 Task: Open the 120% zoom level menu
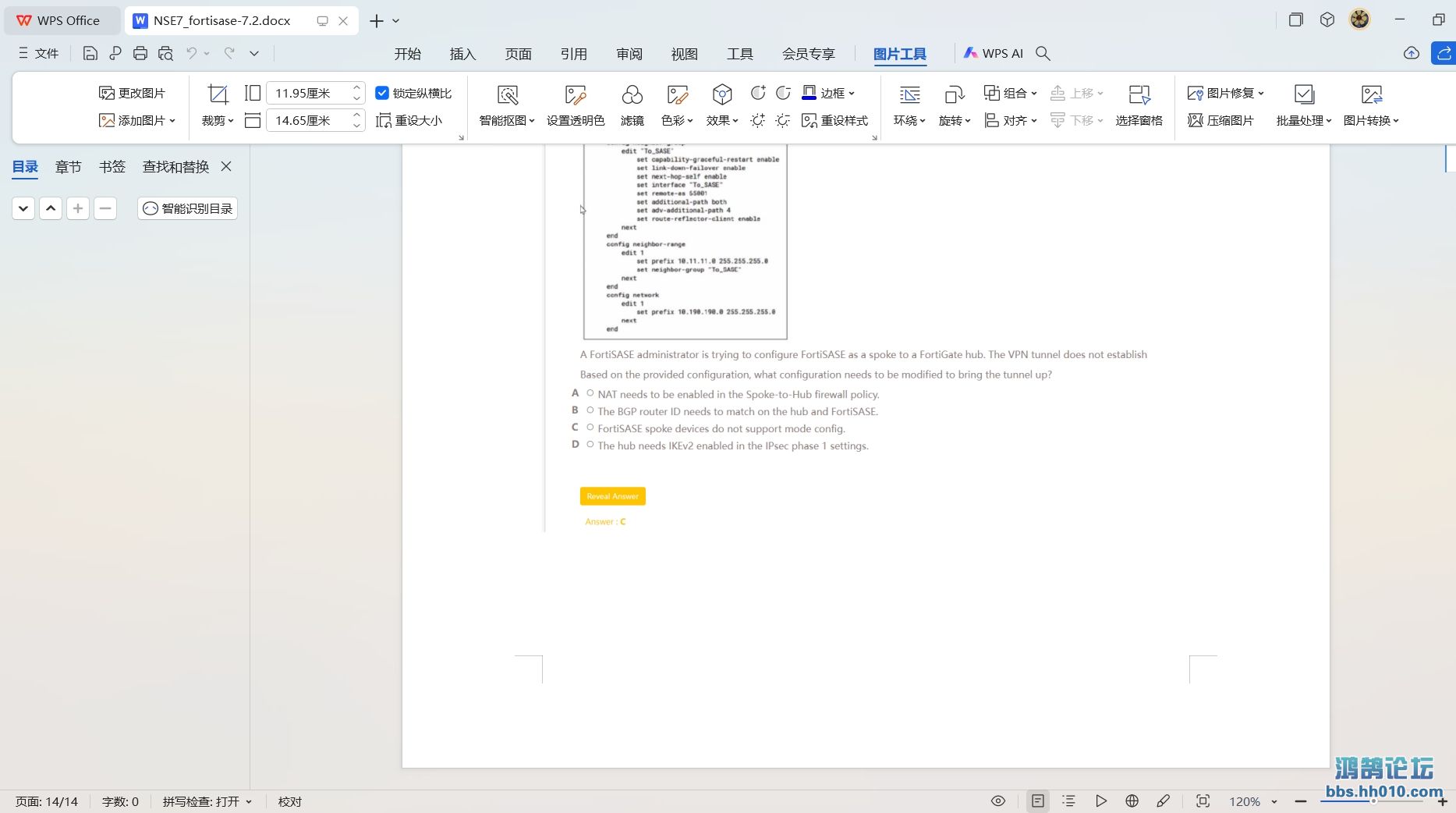coord(1253,801)
